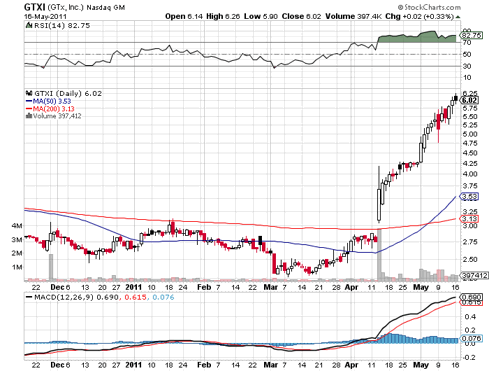The height and width of the screenshot is (371, 489).
Task: Click the 70 level label on the RSI axis
Action: [x=467, y=43]
